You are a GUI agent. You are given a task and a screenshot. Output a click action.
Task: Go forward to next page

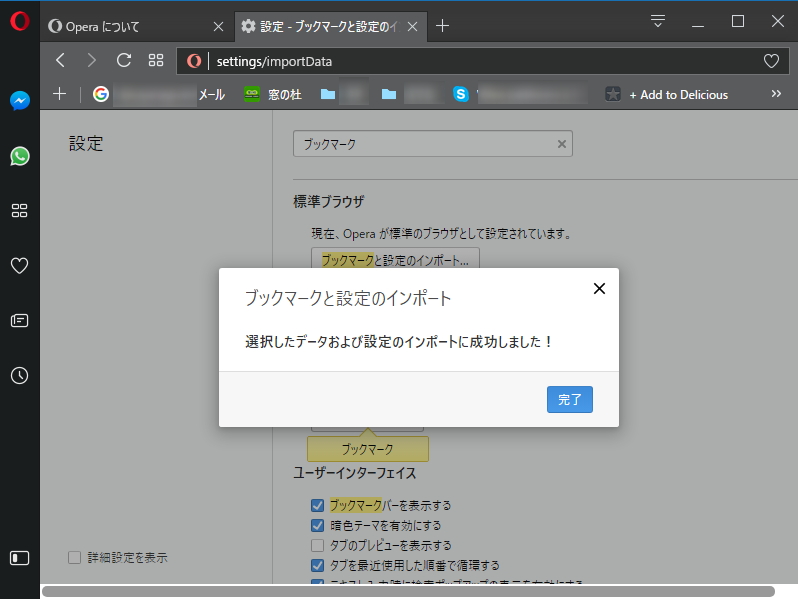click(92, 61)
